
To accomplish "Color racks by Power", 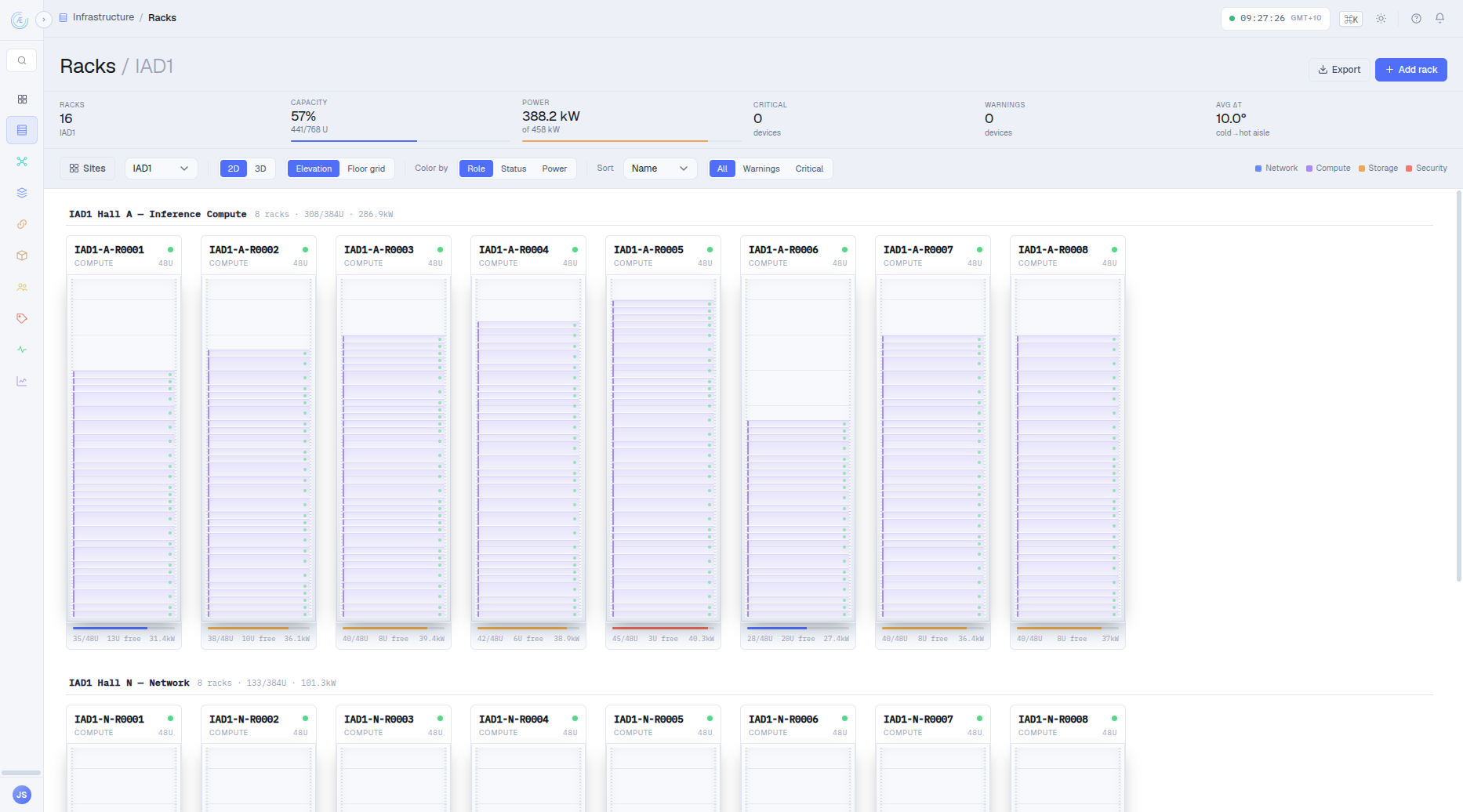I will tap(554, 169).
